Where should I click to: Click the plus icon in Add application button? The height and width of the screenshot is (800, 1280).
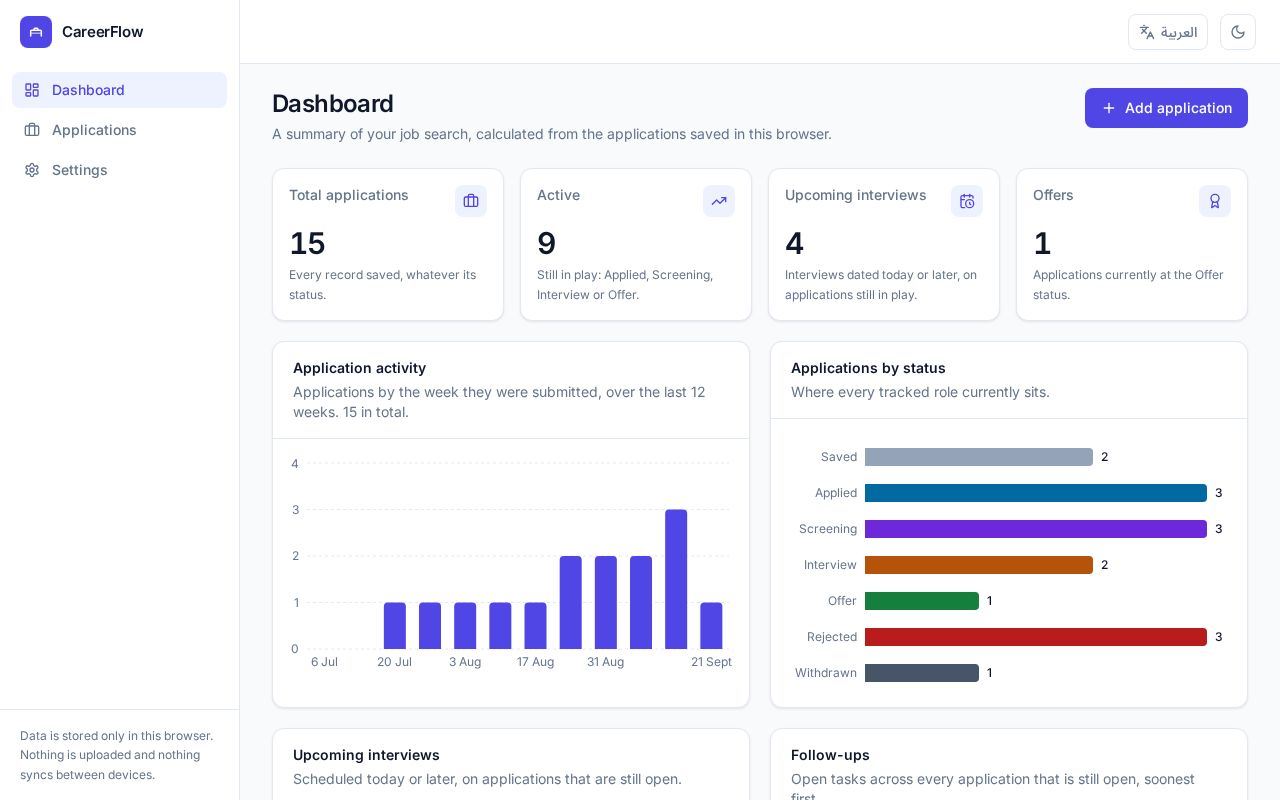click(x=1109, y=108)
